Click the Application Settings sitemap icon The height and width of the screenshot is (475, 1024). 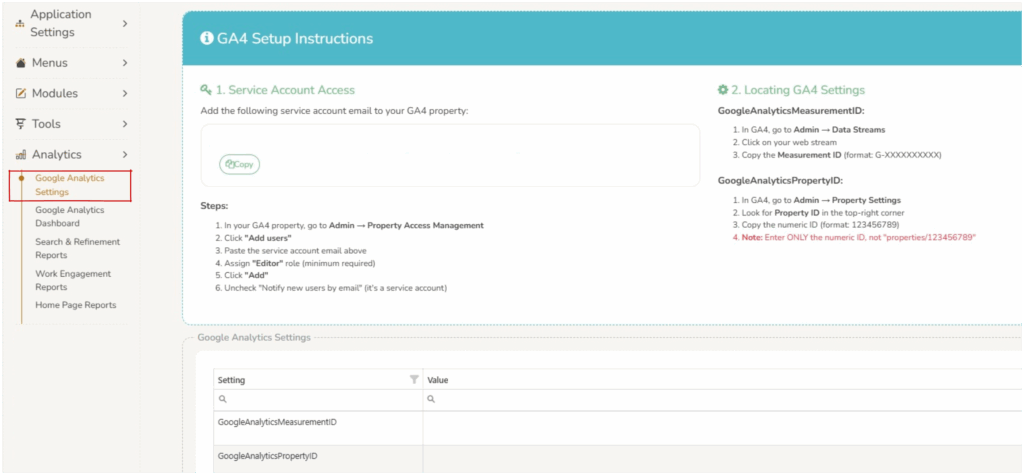coord(21,24)
